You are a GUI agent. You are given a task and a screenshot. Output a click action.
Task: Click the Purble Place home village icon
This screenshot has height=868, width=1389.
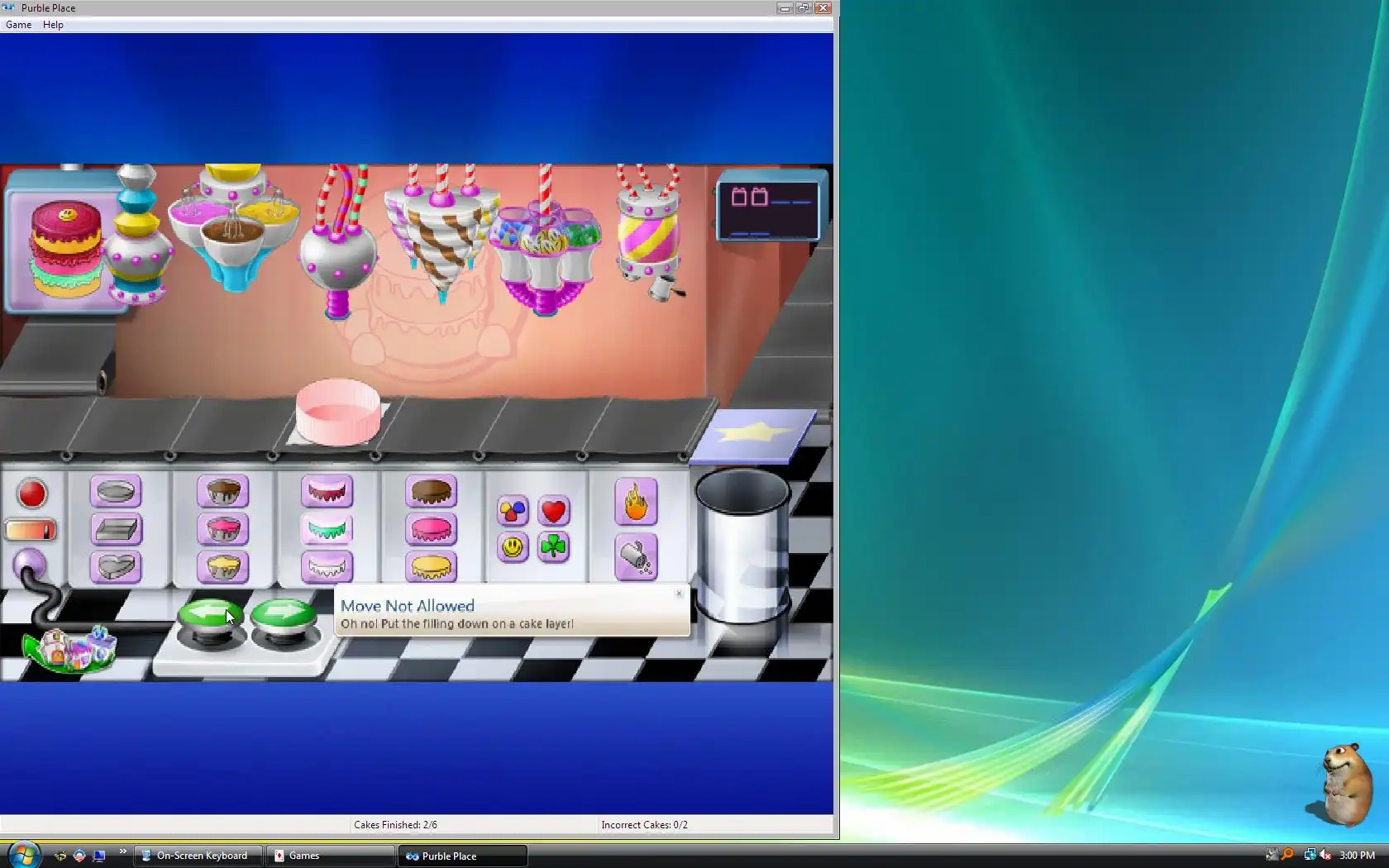[69, 649]
